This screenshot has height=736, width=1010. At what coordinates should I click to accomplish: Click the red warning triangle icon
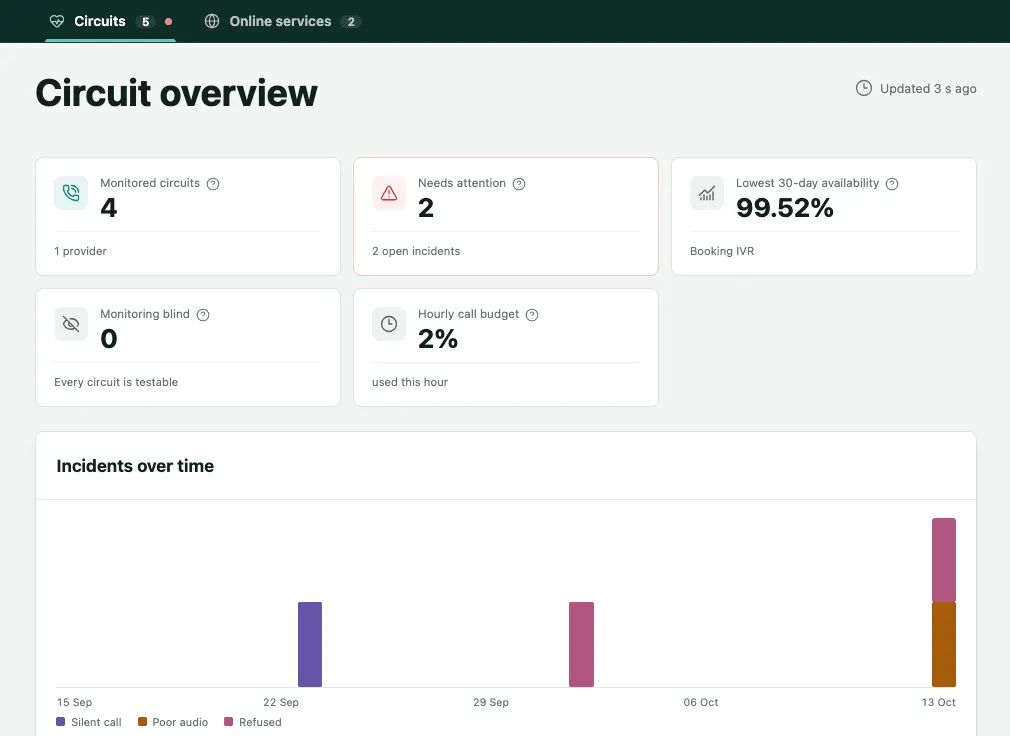389,193
